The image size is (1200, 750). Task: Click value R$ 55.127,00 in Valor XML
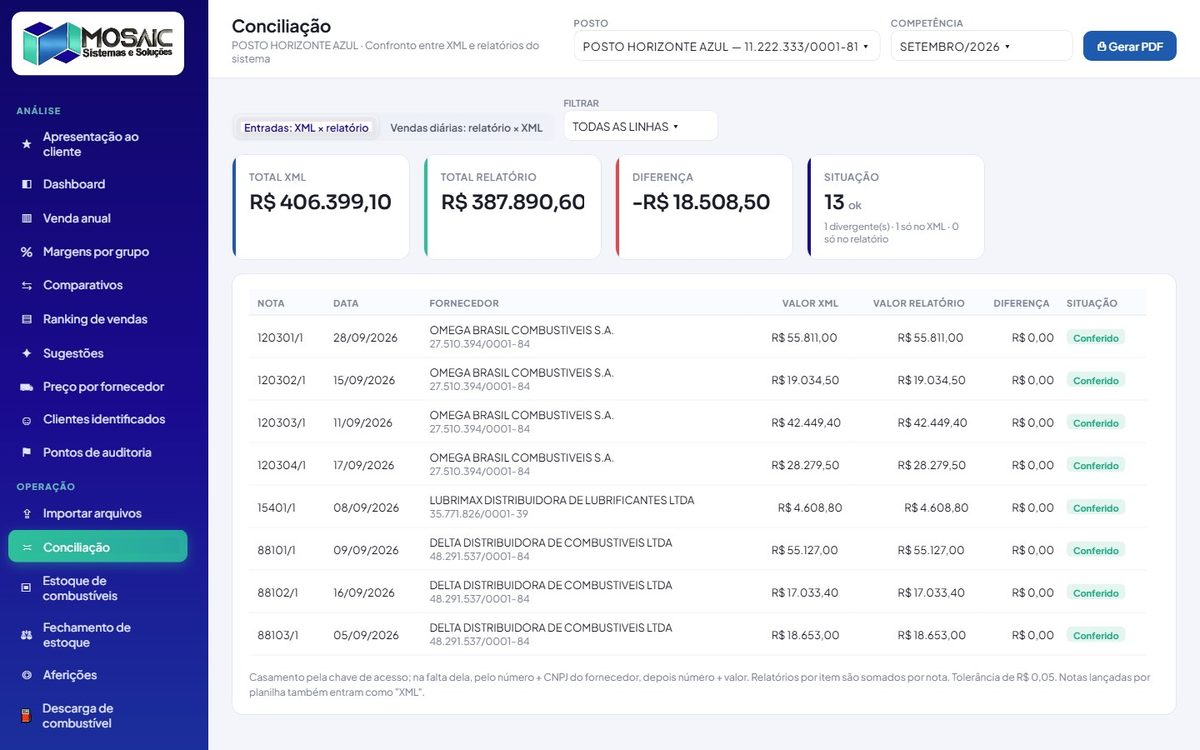pyautogui.click(x=805, y=550)
